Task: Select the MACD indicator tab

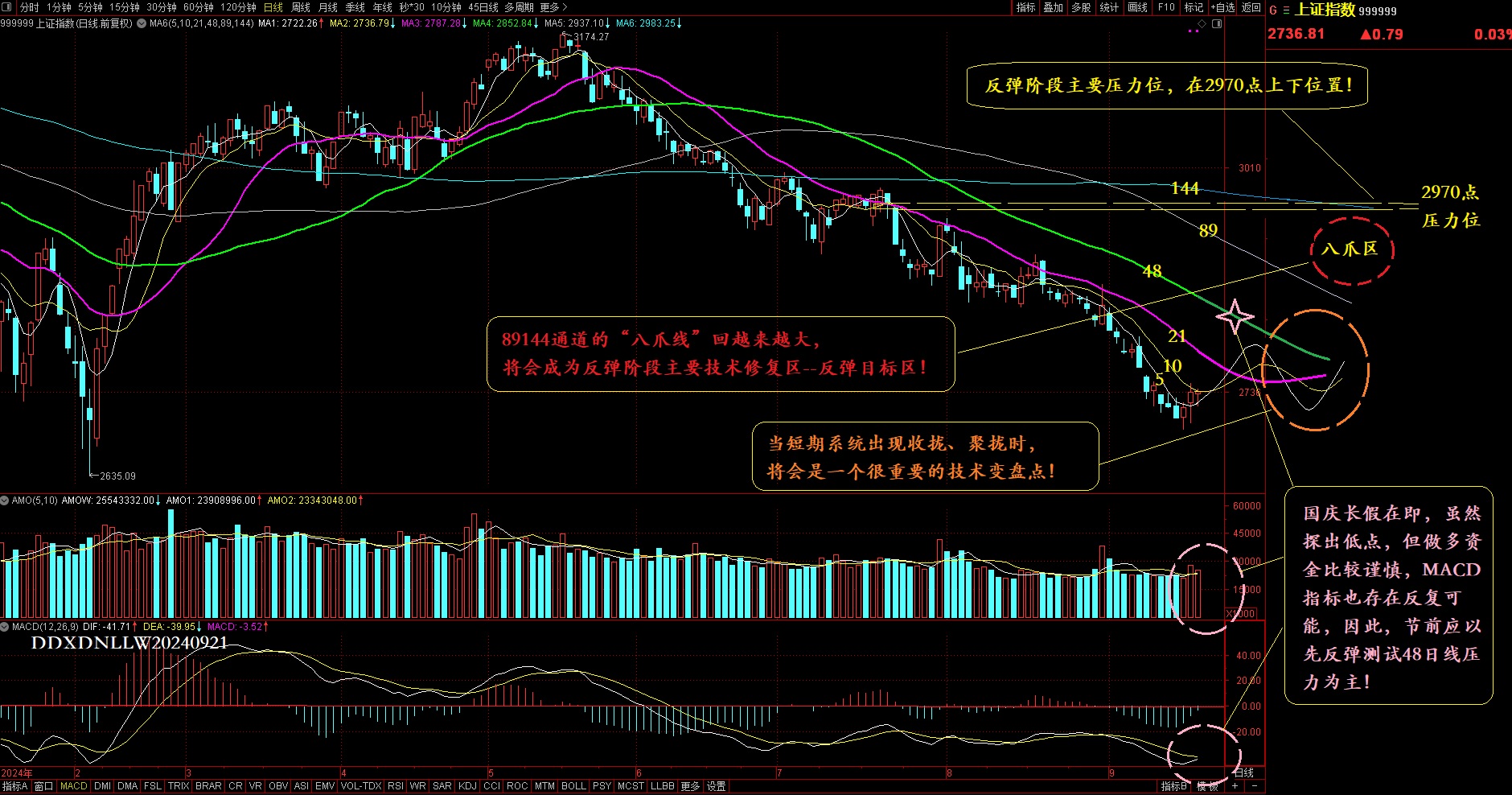Action: pos(73,786)
